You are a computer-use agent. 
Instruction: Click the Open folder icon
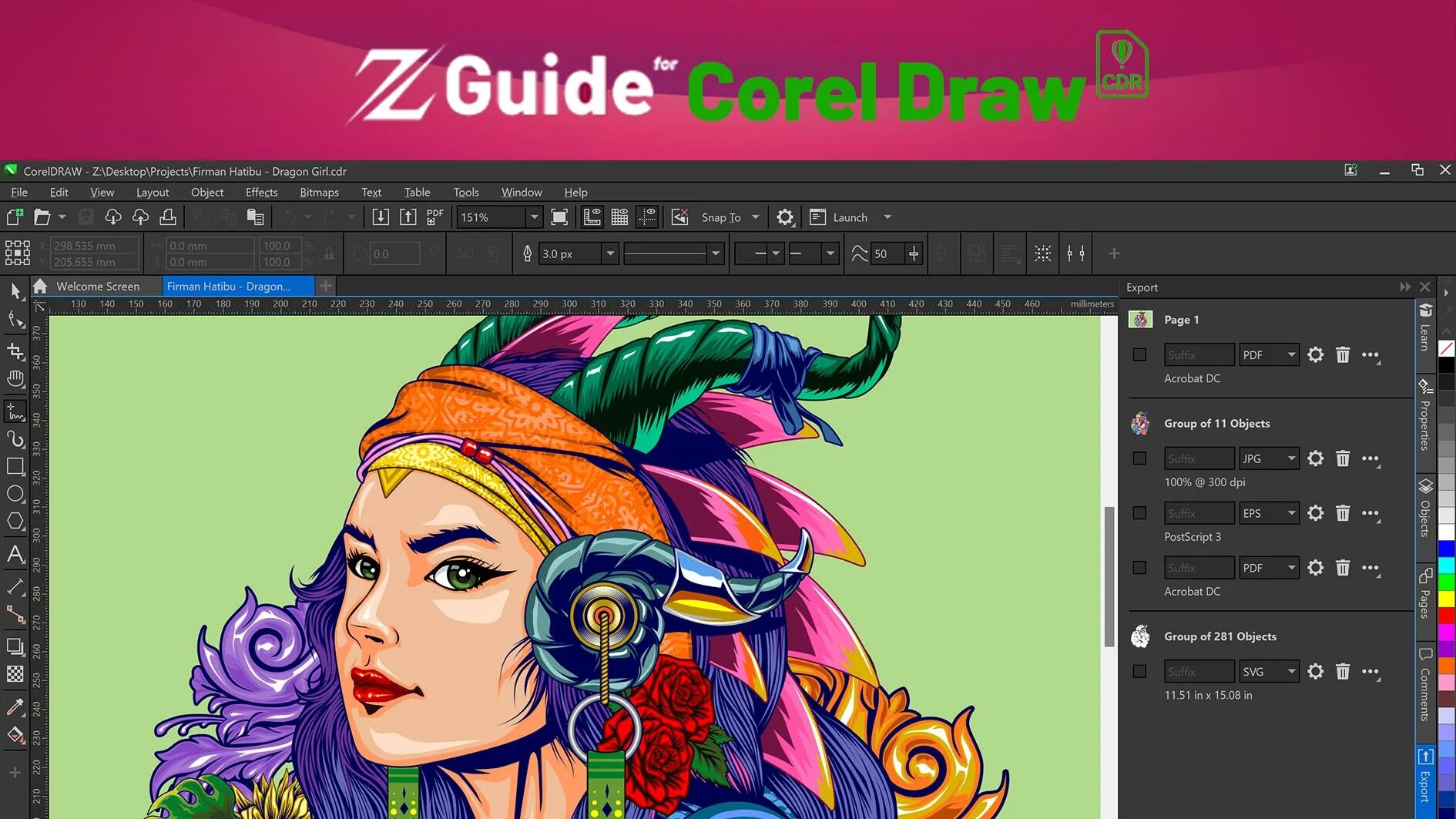click(42, 217)
